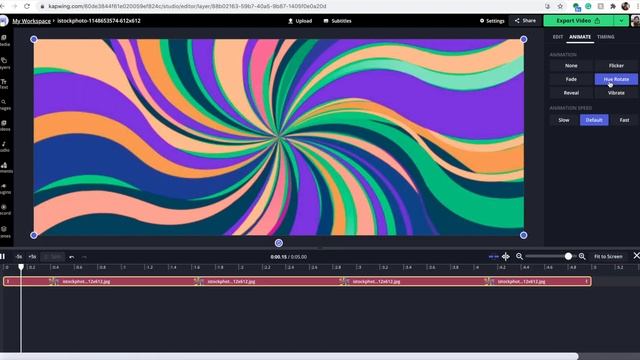The height and width of the screenshot is (360, 640).
Task: Click the 0:00.15 current time display
Action: click(x=278, y=257)
